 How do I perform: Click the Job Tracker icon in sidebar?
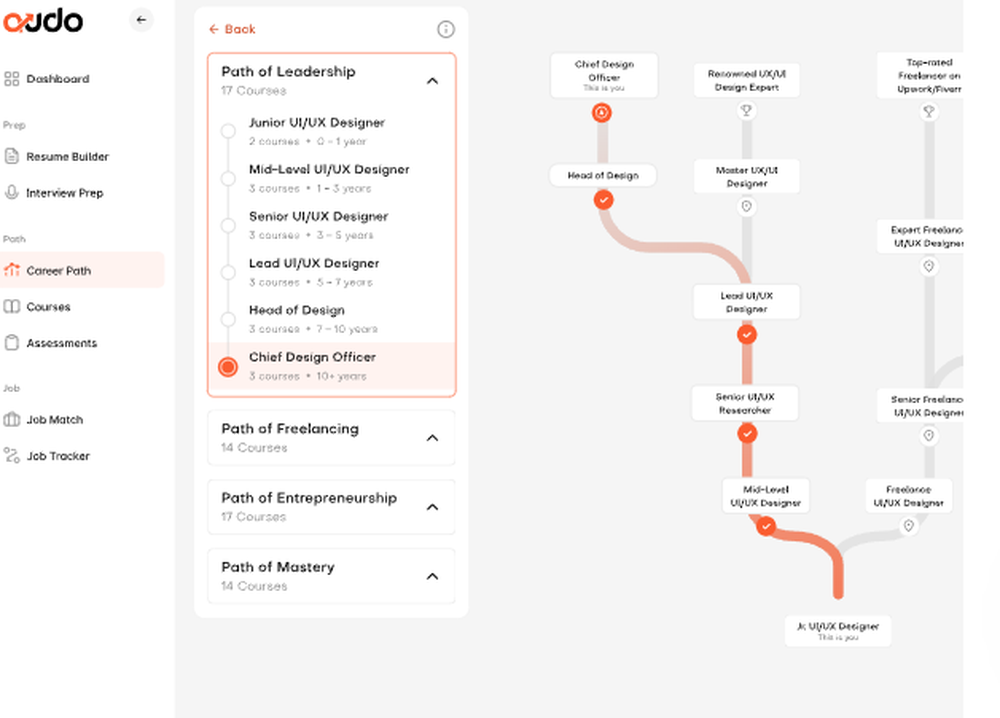click(11, 455)
